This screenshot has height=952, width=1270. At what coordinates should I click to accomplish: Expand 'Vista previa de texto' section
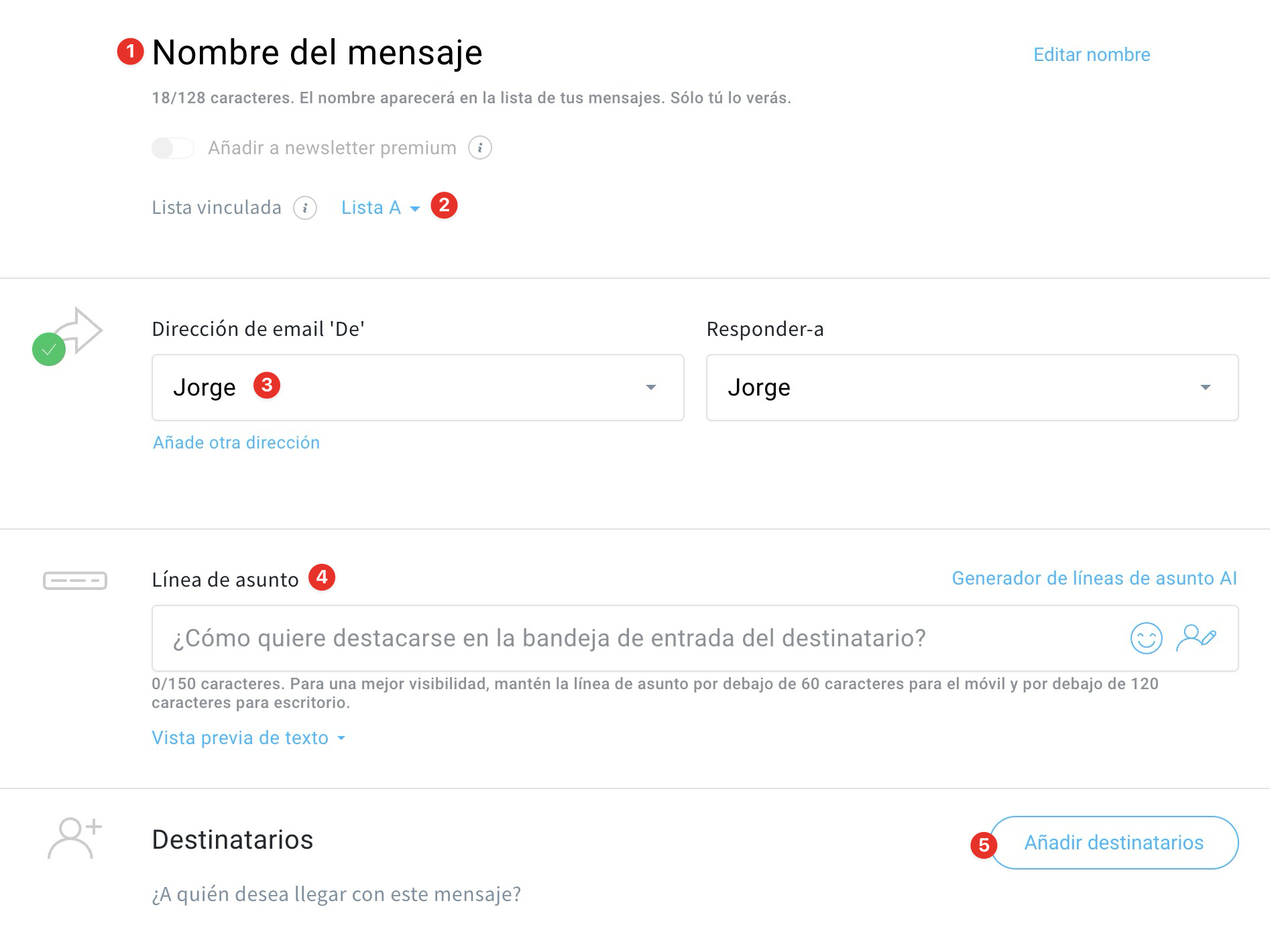tap(247, 738)
